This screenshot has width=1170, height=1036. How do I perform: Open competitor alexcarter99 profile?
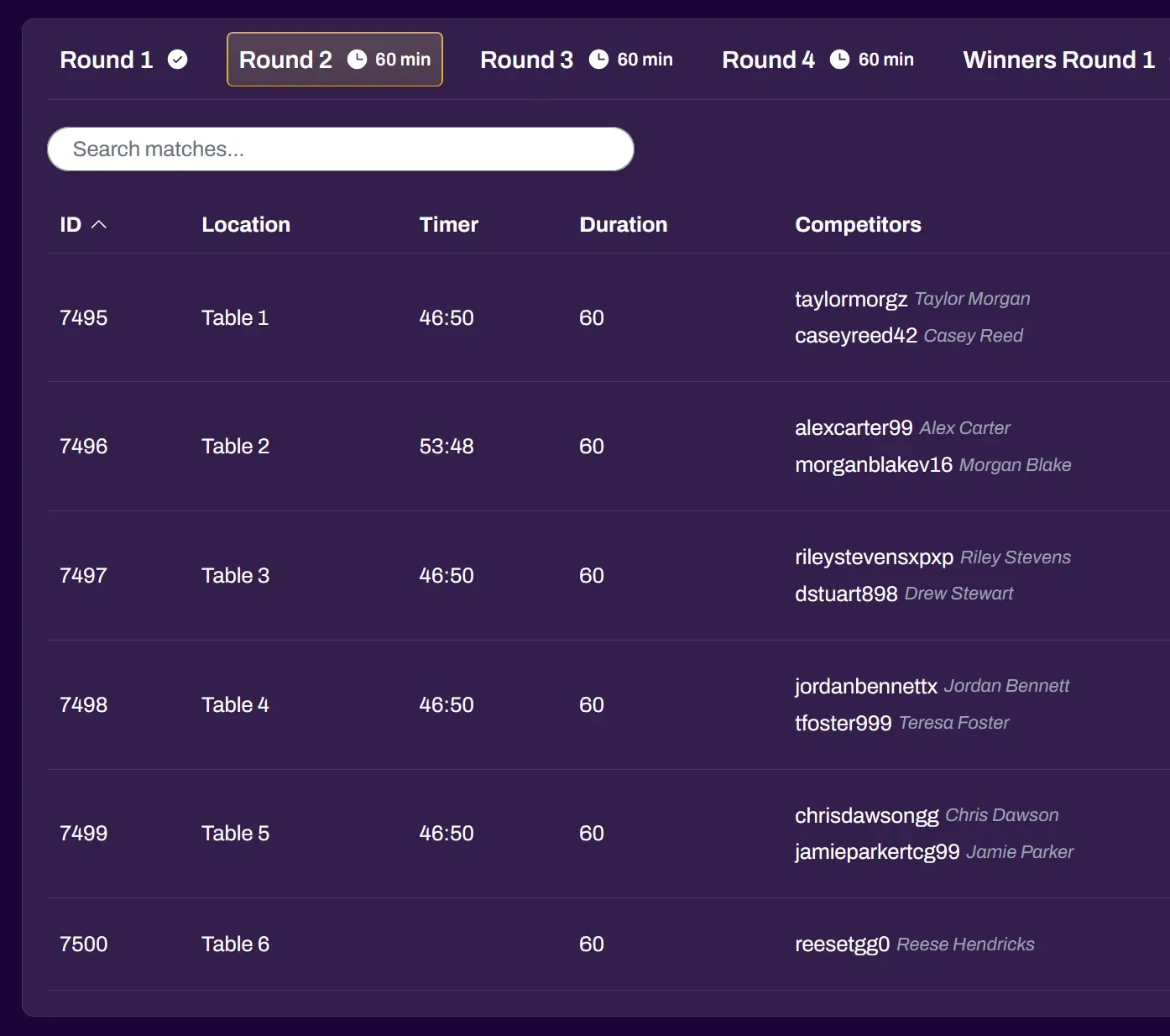[853, 428]
